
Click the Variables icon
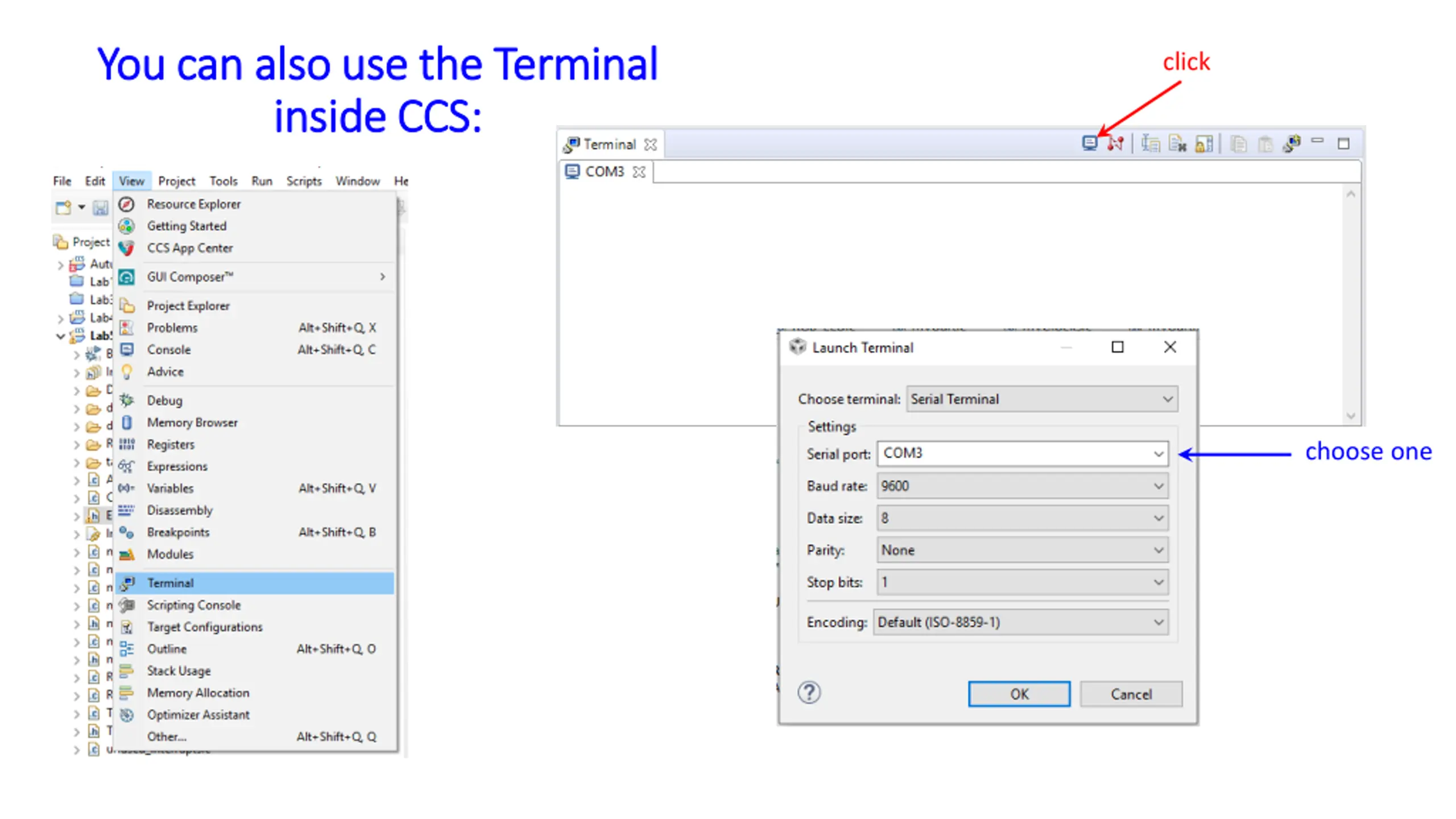tap(126, 488)
